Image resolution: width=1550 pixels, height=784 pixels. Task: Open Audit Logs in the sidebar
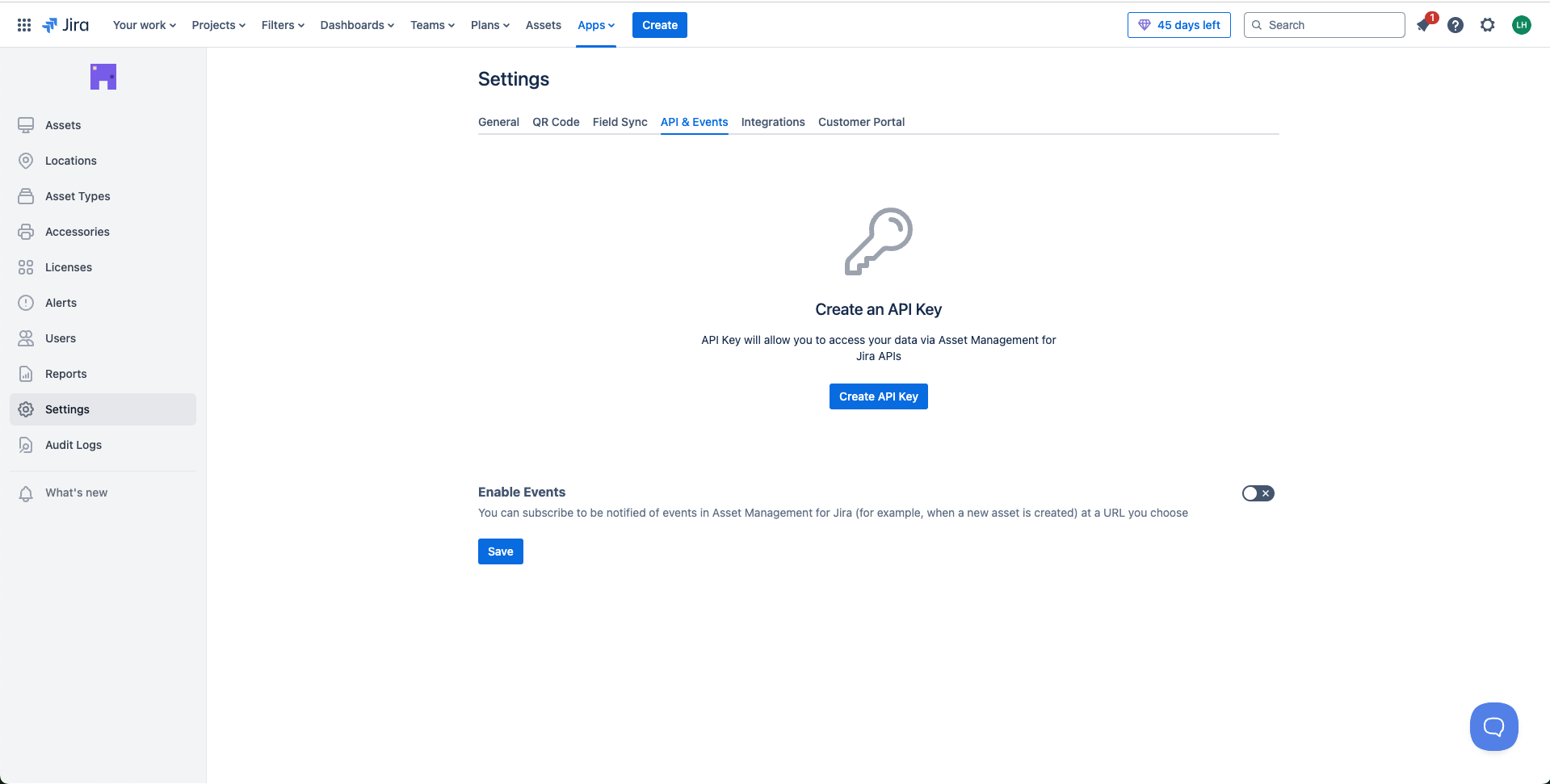coord(73,445)
